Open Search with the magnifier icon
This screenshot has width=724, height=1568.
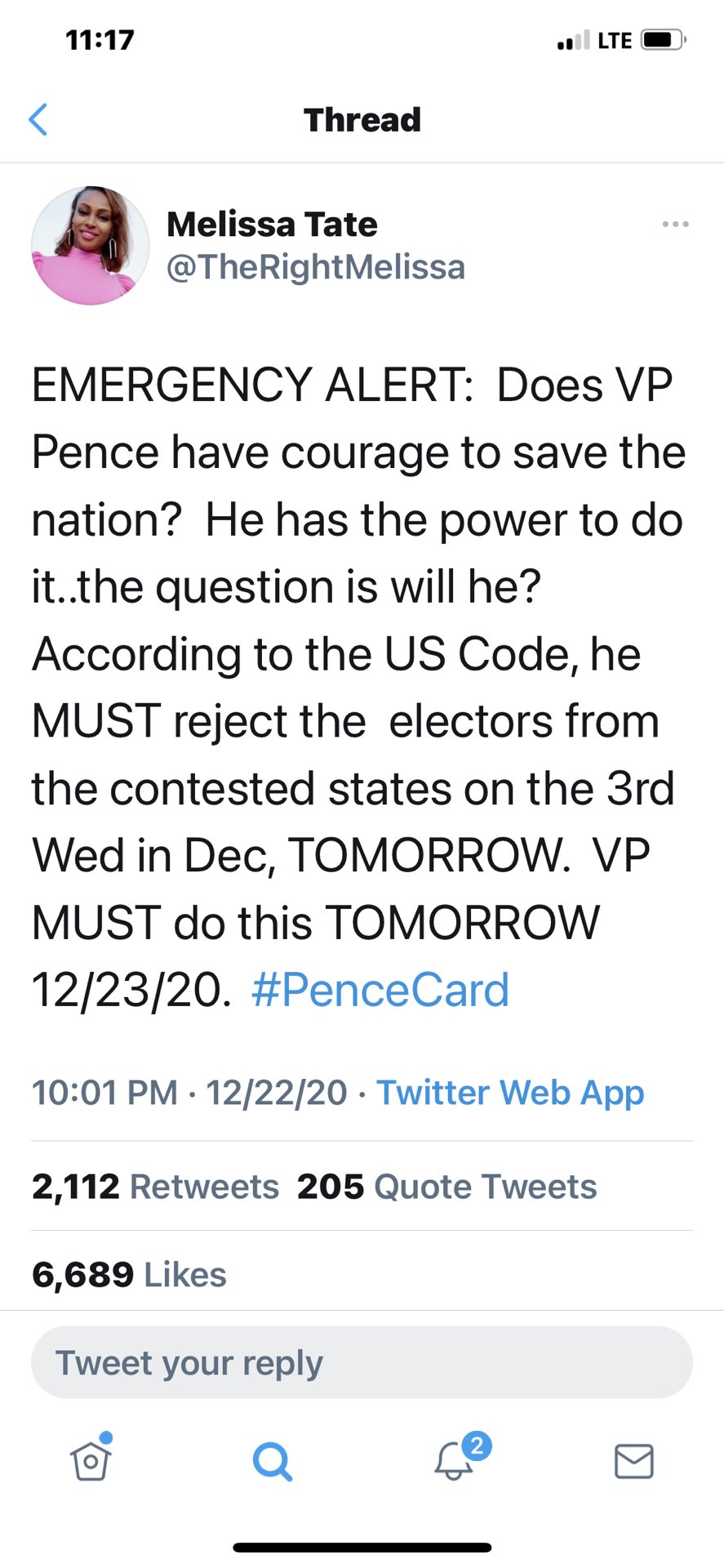pyautogui.click(x=272, y=1462)
